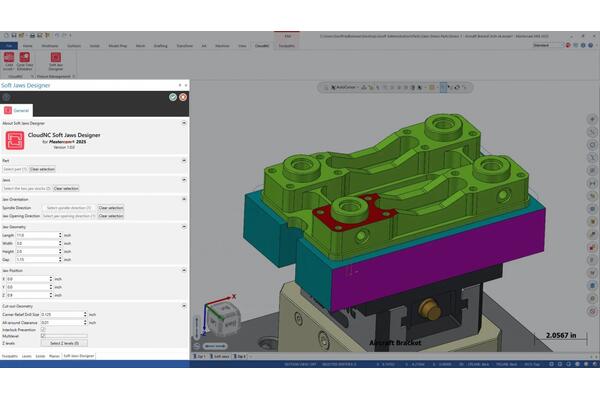Open the Op 1 viewsheet tab
Screen dimensions: 600x400
pos(200,356)
